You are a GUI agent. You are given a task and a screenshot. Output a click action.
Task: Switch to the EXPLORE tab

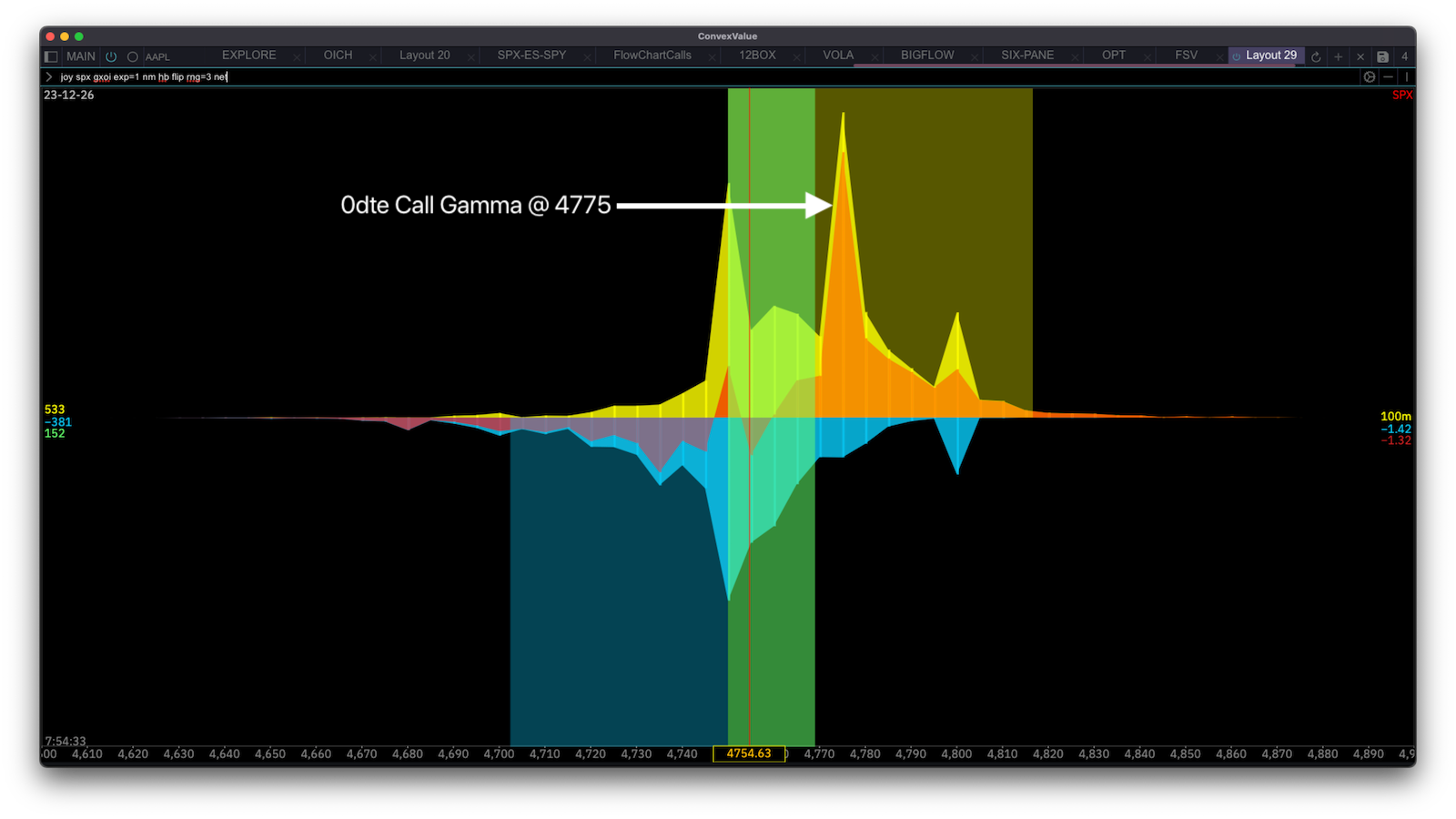pyautogui.click(x=248, y=56)
